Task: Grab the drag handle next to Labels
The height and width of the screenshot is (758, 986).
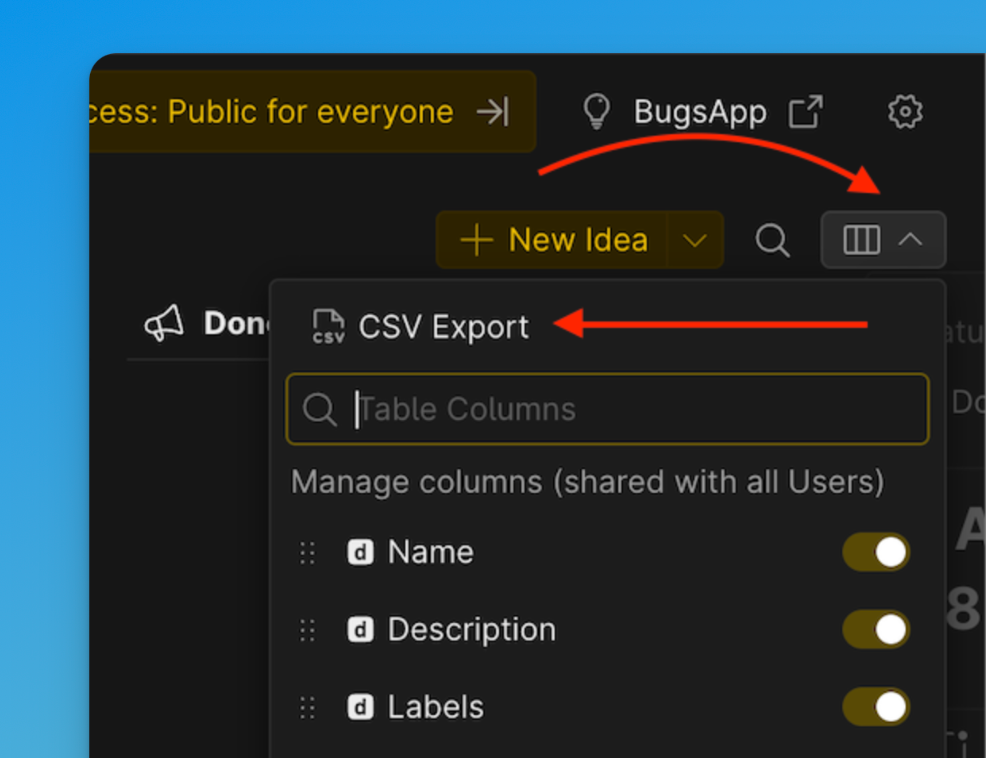Action: click(x=307, y=707)
